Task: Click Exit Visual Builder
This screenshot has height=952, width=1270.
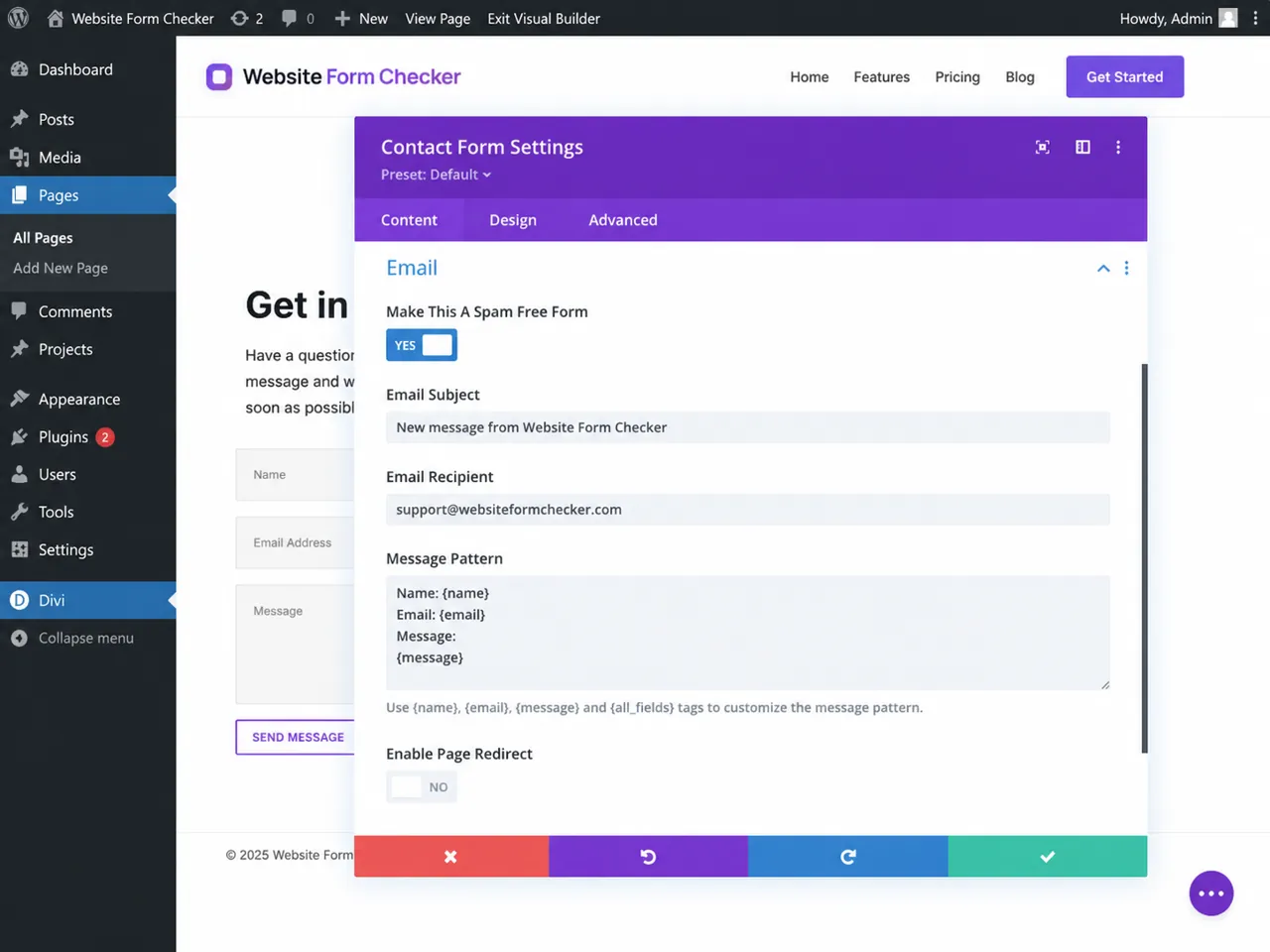Action: click(544, 18)
